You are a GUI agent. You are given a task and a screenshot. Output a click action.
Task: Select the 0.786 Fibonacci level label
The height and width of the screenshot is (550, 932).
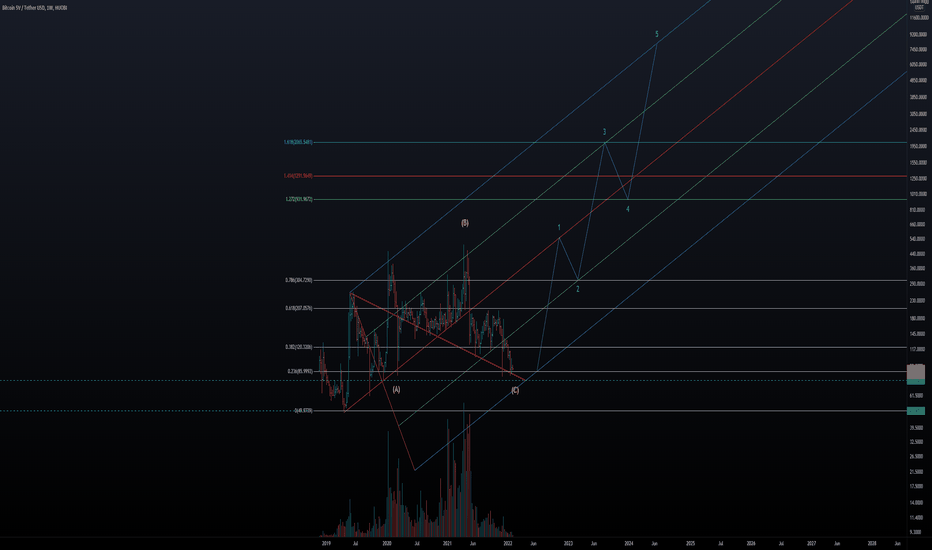click(x=298, y=280)
